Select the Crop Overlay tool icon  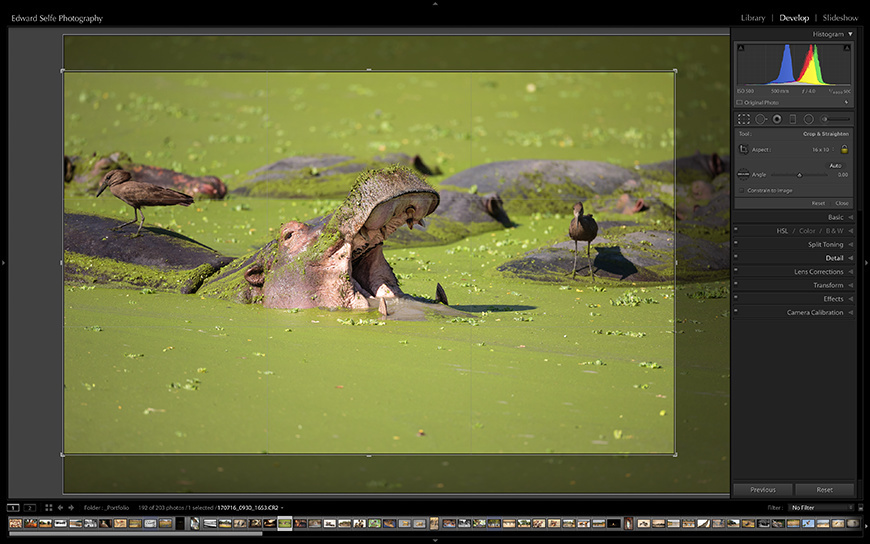743,119
